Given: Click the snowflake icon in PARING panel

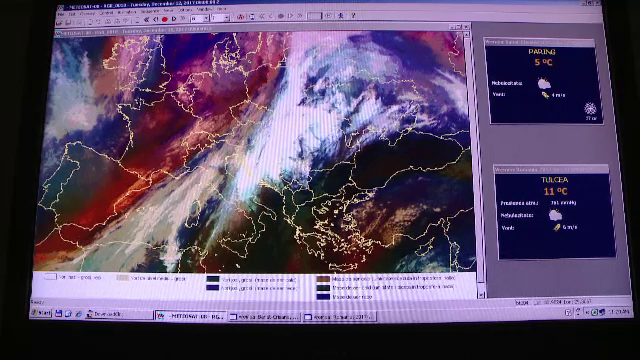Looking at the screenshot, I should [x=590, y=109].
